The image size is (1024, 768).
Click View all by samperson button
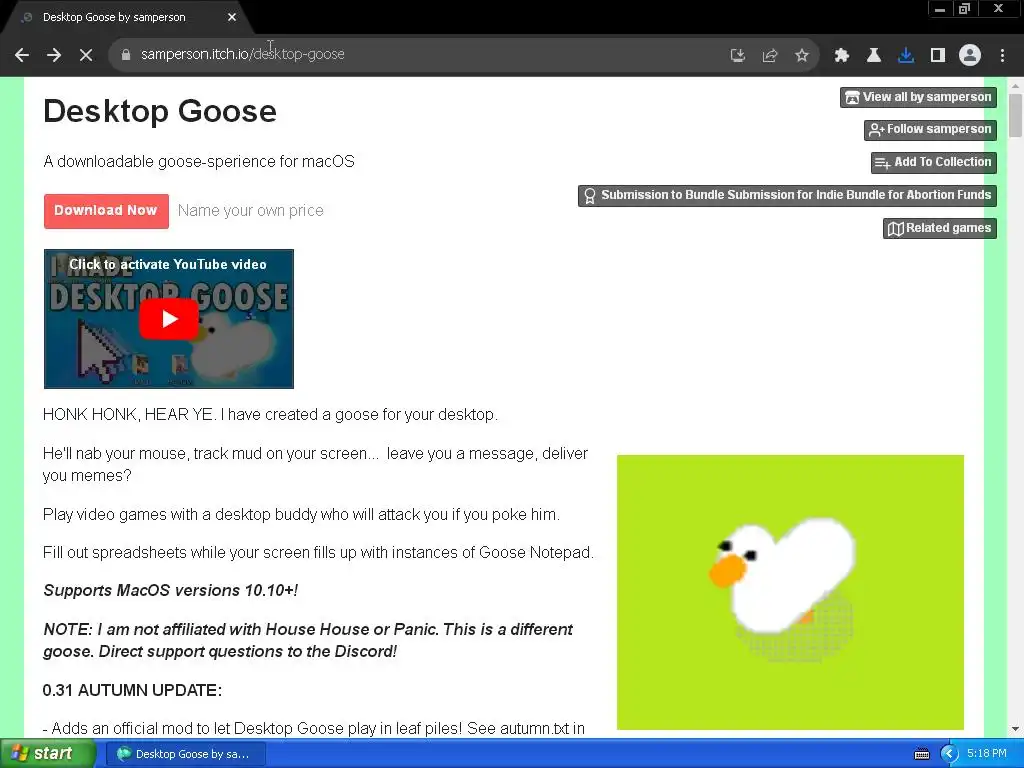pyautogui.click(x=918, y=97)
